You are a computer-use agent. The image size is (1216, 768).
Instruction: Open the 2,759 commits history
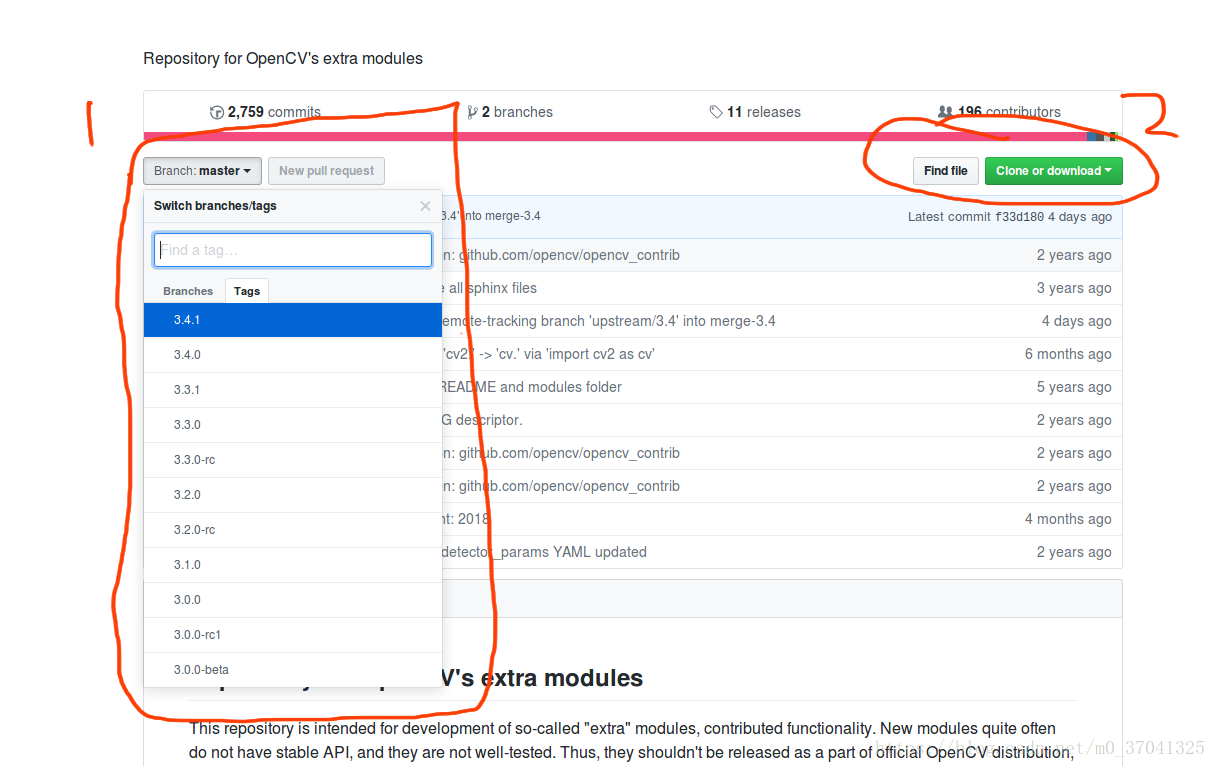point(266,112)
